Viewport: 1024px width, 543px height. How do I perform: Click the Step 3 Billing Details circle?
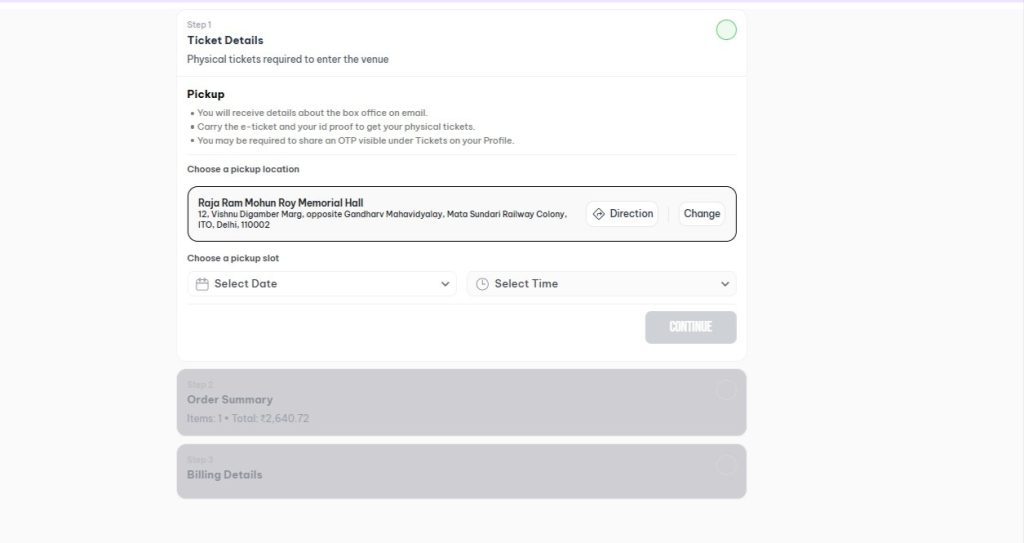[x=726, y=465]
